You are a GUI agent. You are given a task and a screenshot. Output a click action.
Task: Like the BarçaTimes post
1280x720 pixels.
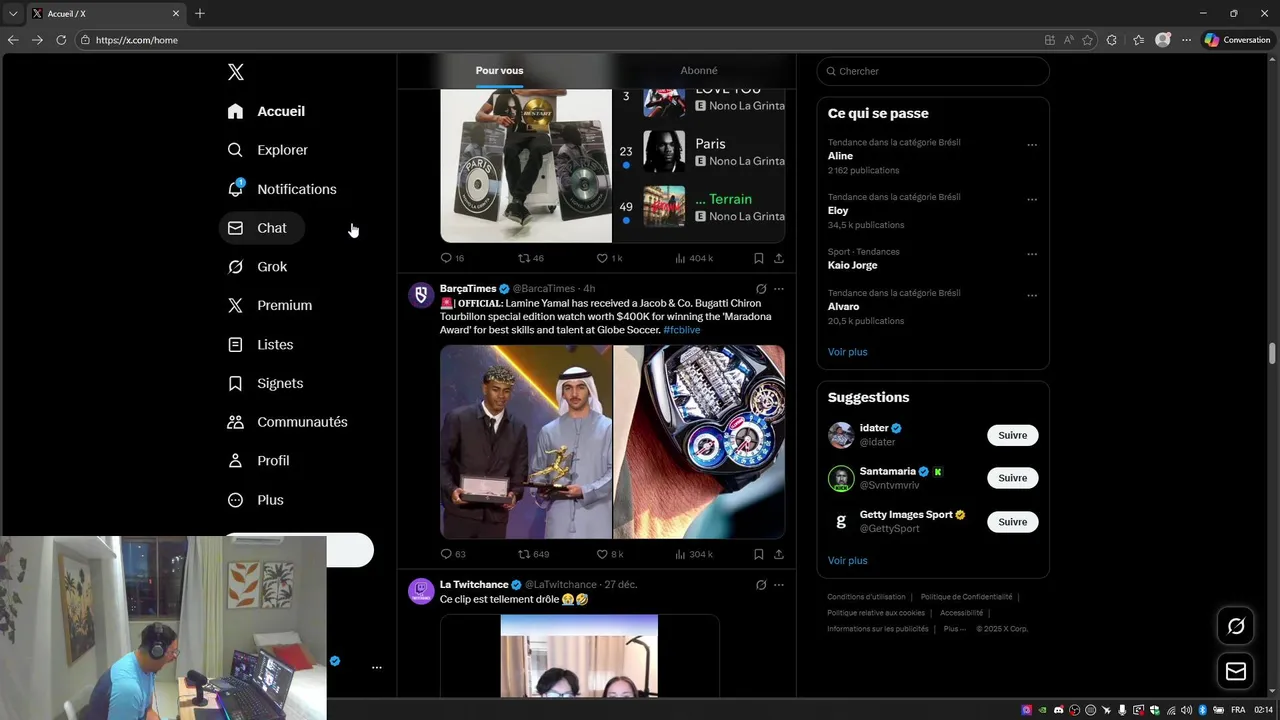click(610, 554)
